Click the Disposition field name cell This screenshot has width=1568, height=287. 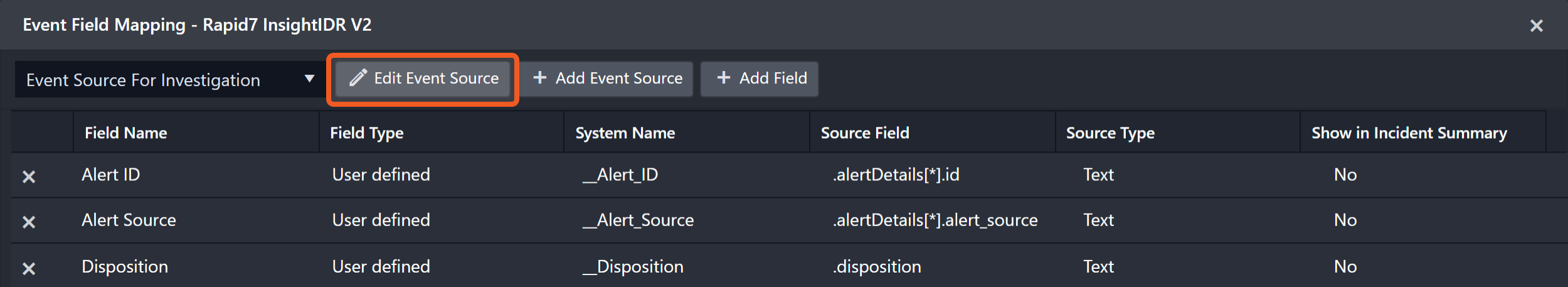click(x=125, y=266)
